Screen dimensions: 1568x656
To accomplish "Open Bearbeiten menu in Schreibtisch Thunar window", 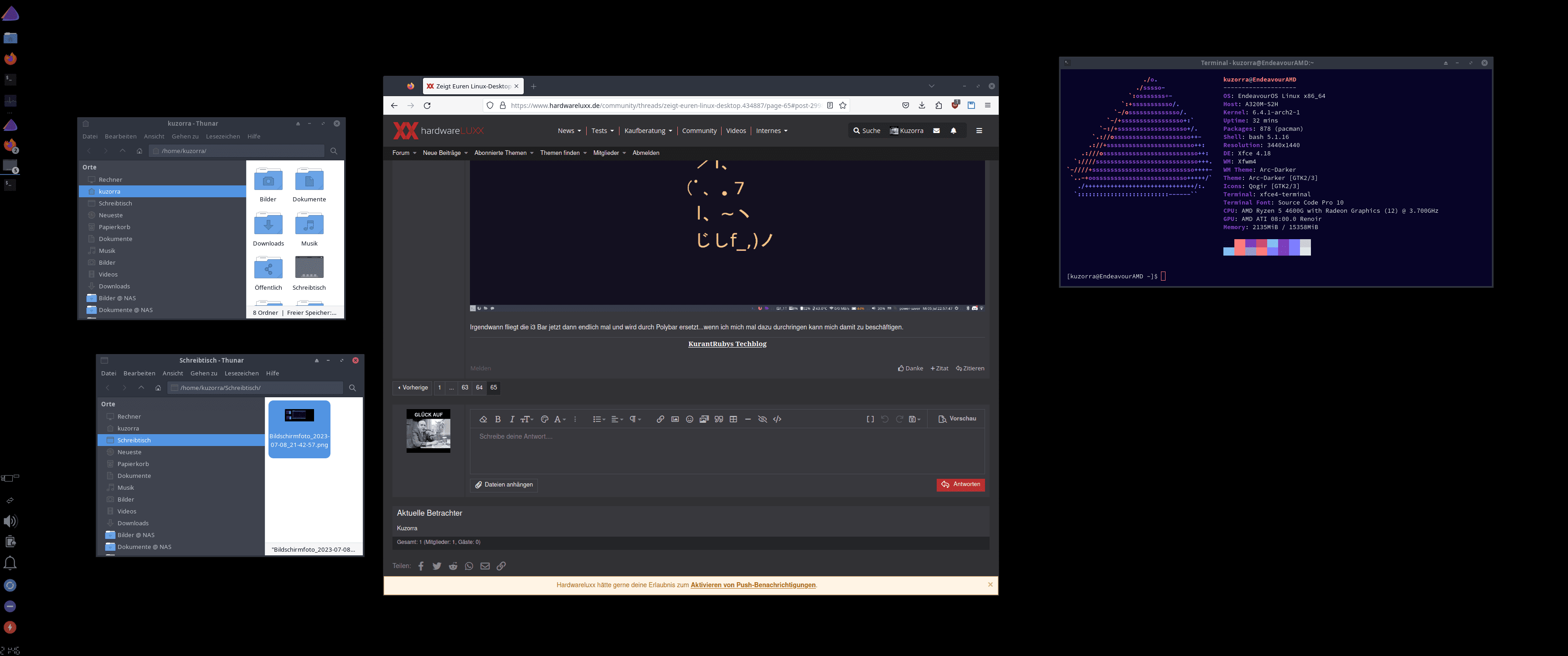I will (x=139, y=374).
